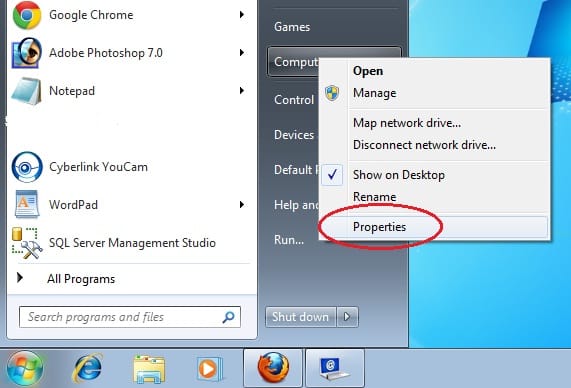Click the Firefox taskbar icon
The width and height of the screenshot is (571, 388).
point(273,367)
